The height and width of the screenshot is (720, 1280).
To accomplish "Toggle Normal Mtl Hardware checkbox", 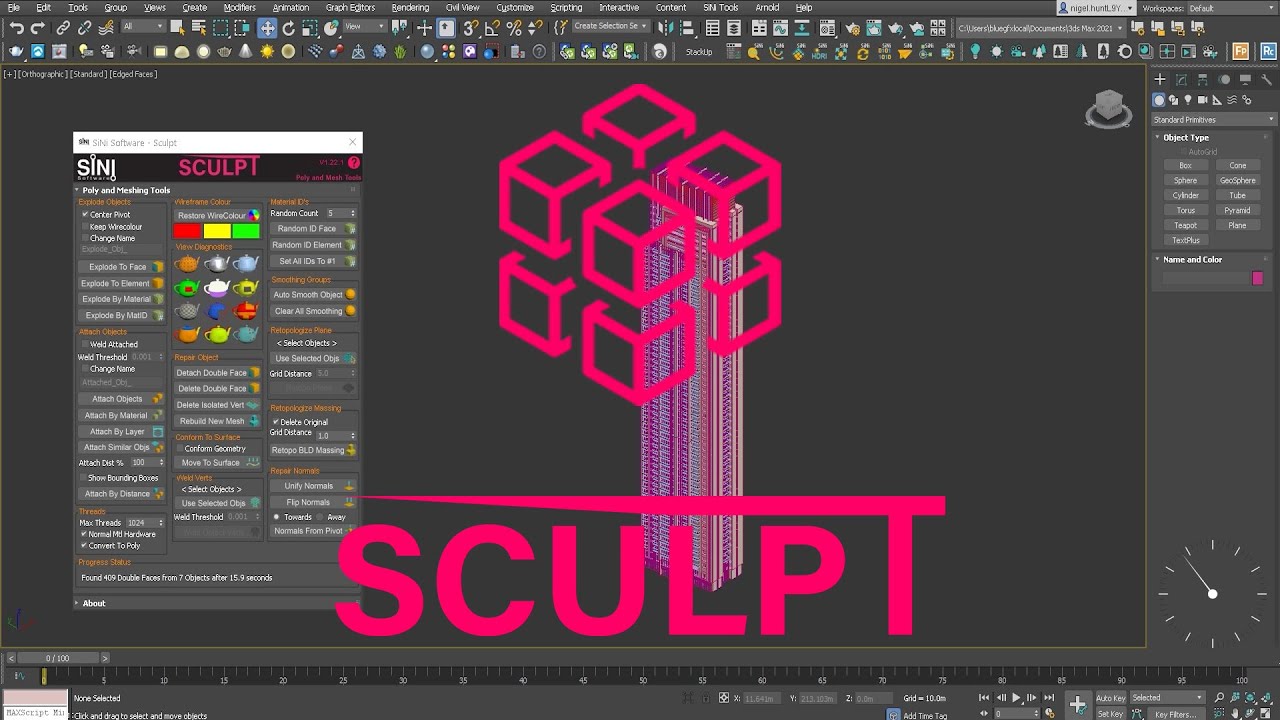I will [83, 534].
